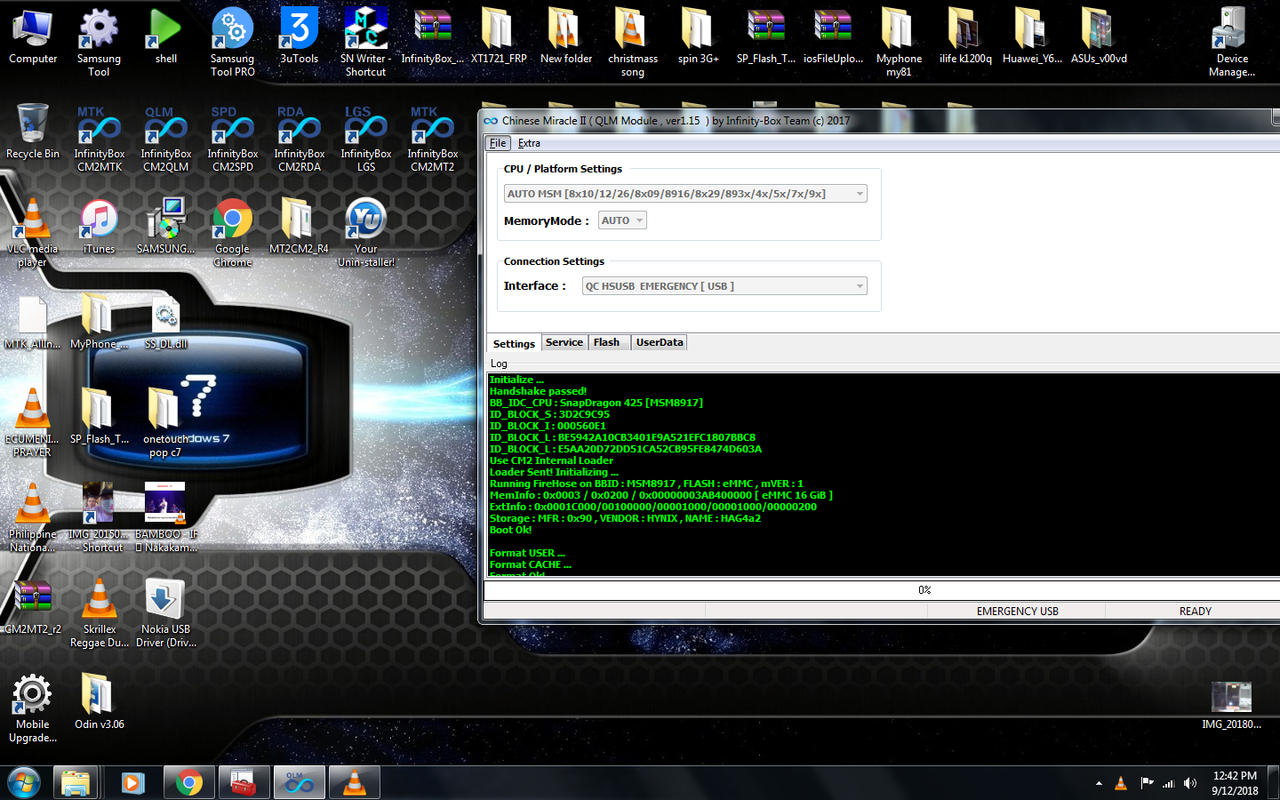The height and width of the screenshot is (800, 1280).
Task: Open the network signal tray icon
Action: pyautogui.click(x=1168, y=783)
